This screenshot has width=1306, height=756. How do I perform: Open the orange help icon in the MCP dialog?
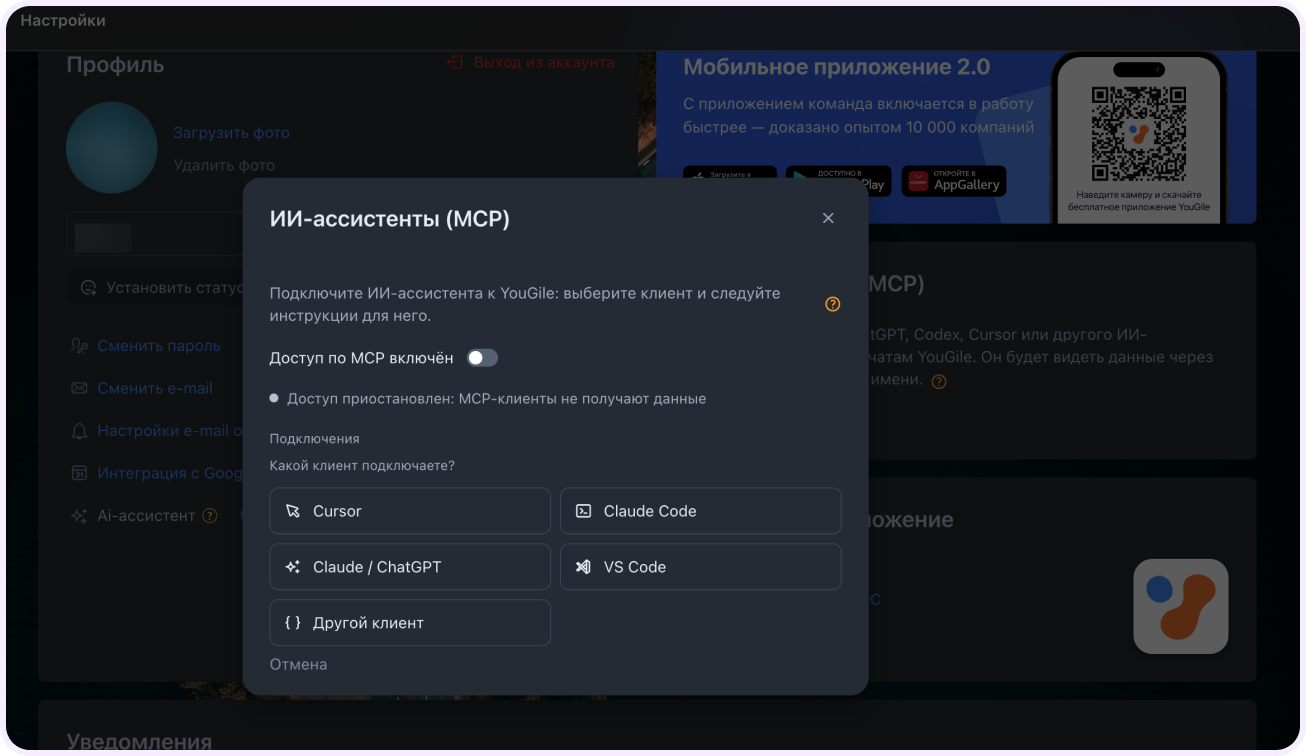[832, 304]
